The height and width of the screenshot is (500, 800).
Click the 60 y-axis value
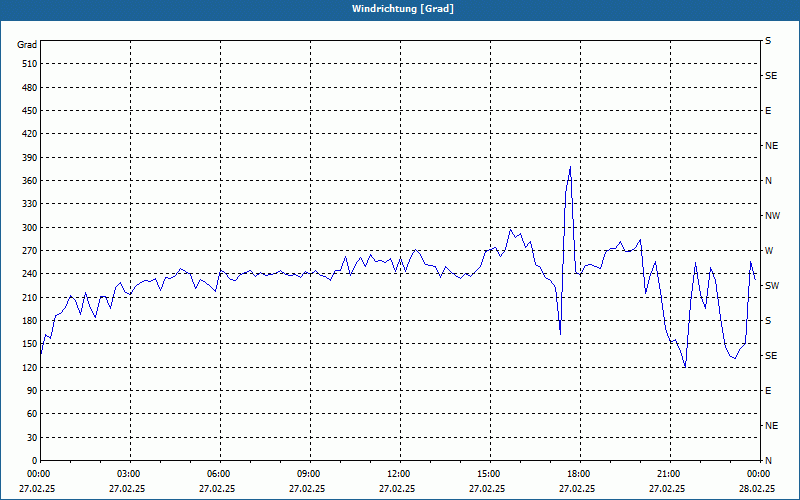coord(32,414)
